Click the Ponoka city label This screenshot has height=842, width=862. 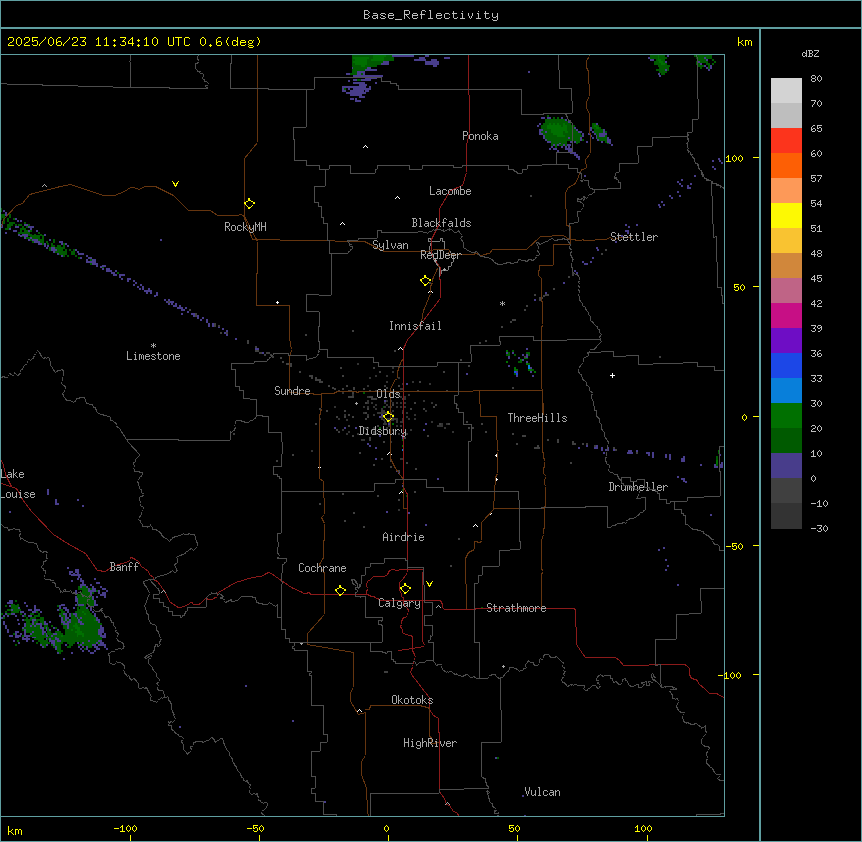(x=480, y=136)
